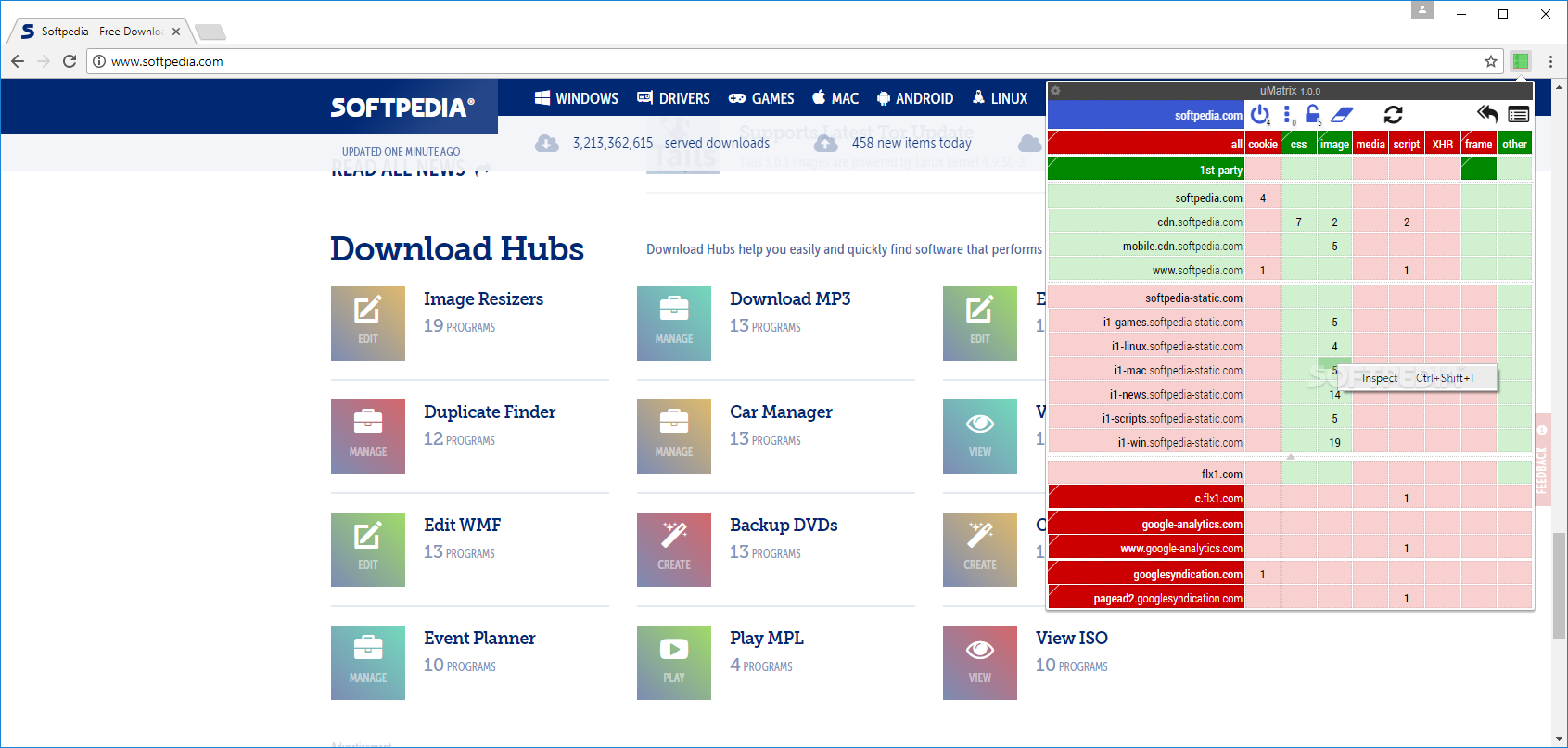
Task: Click the google-analytics.com domain row
Action: click(1146, 525)
